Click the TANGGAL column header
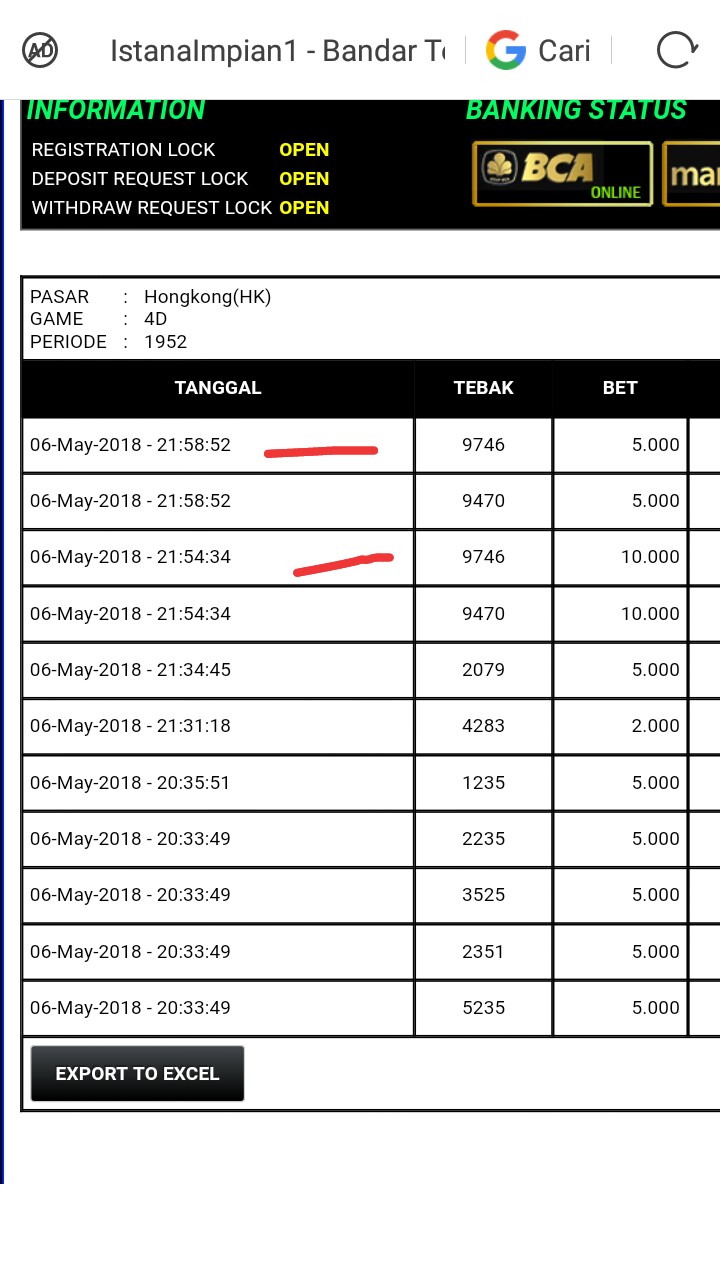This screenshot has width=720, height=1280. [x=218, y=388]
